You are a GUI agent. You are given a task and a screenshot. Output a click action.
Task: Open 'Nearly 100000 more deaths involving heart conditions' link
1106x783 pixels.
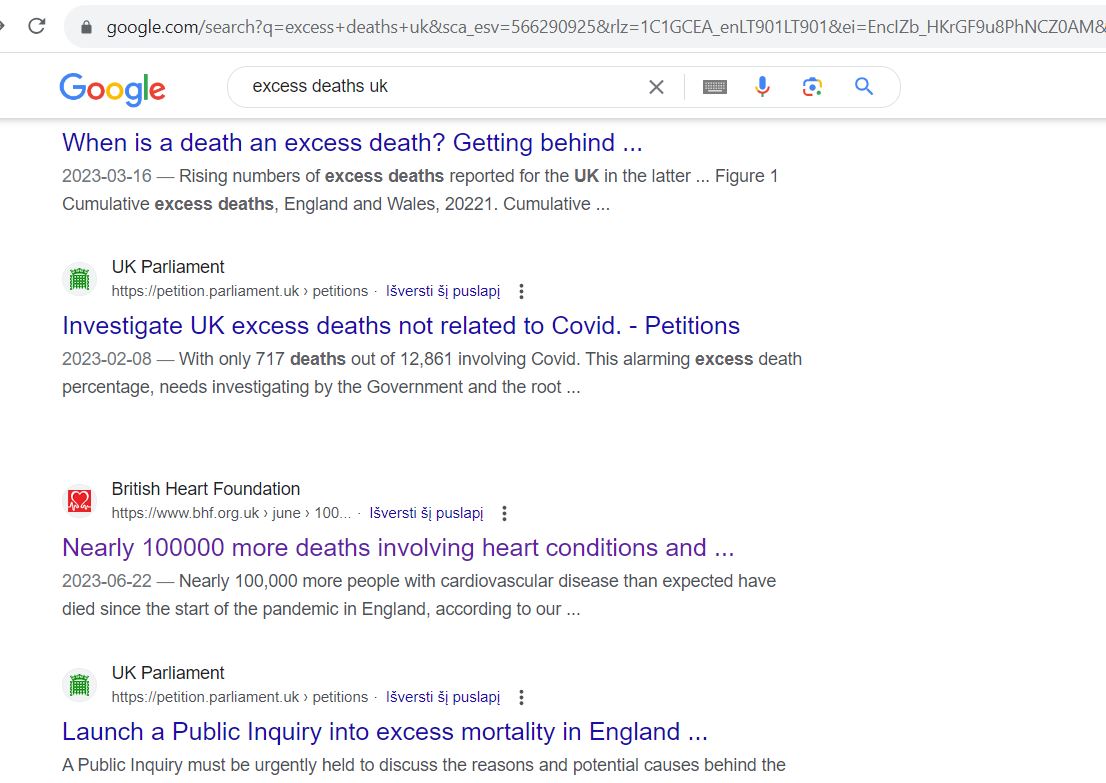(398, 548)
